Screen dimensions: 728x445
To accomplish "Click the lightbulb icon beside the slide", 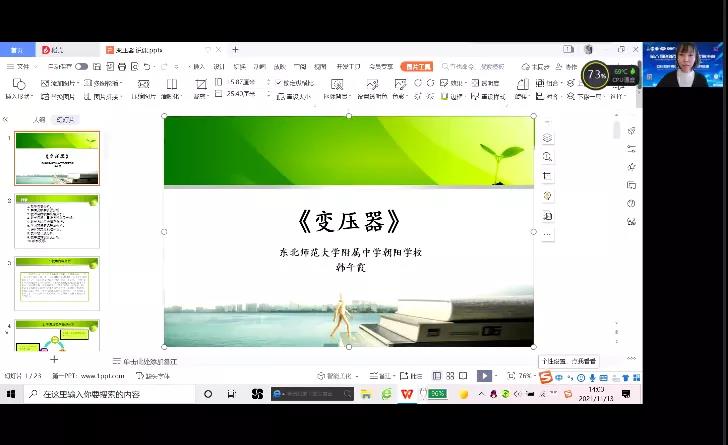I will pos(547,196).
